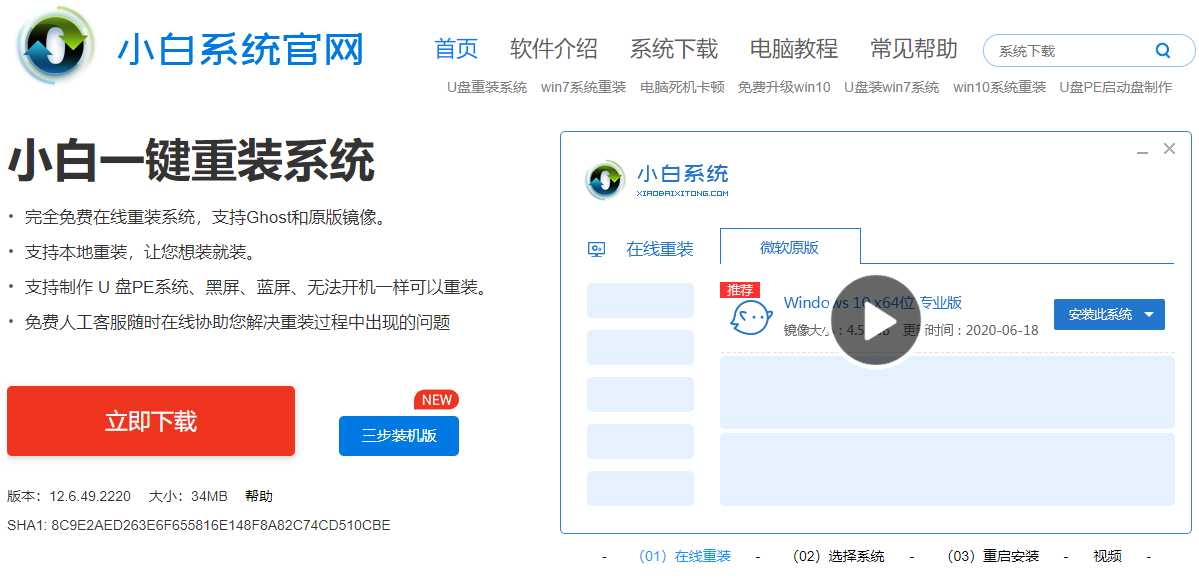
Task: Open the 帮助 link near version info
Action: [258, 496]
